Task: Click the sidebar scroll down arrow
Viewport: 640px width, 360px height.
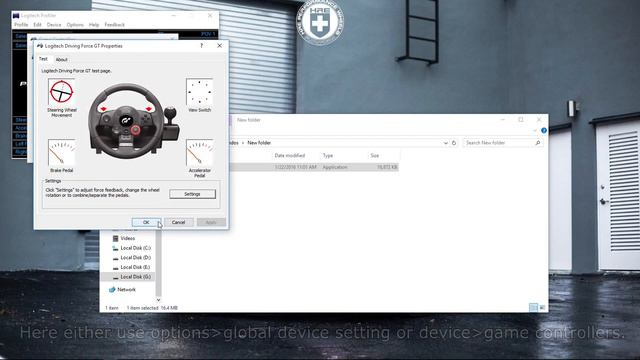Action: (x=158, y=300)
